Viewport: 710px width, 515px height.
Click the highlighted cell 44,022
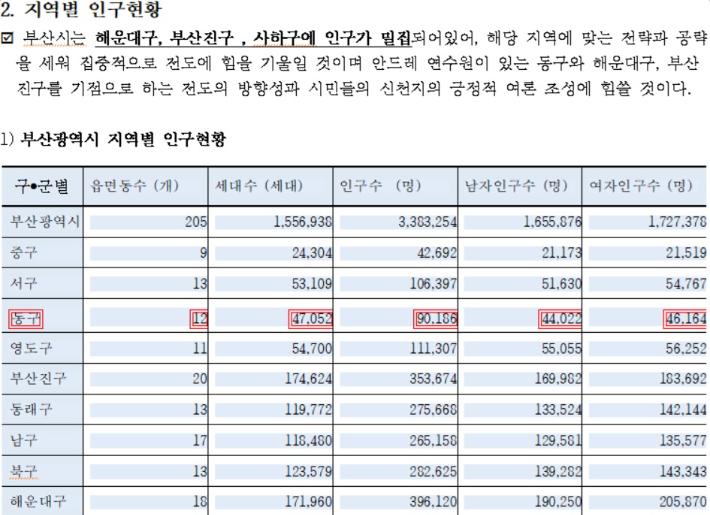click(x=561, y=319)
